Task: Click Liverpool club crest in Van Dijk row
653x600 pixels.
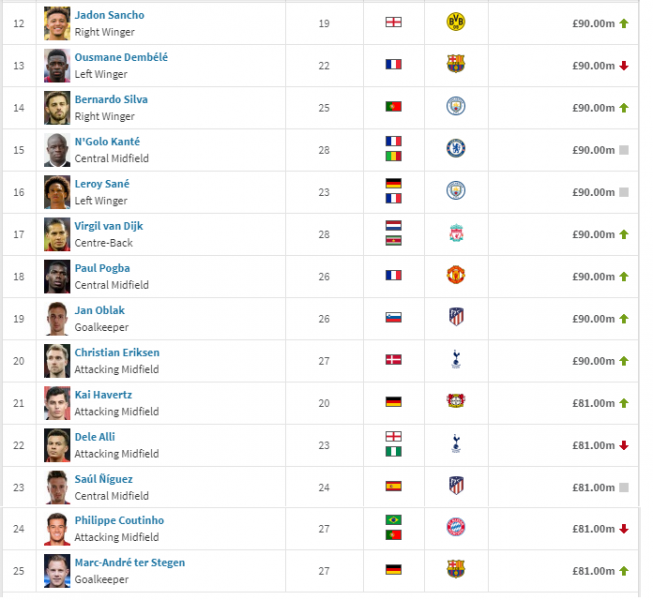Action: [456, 234]
